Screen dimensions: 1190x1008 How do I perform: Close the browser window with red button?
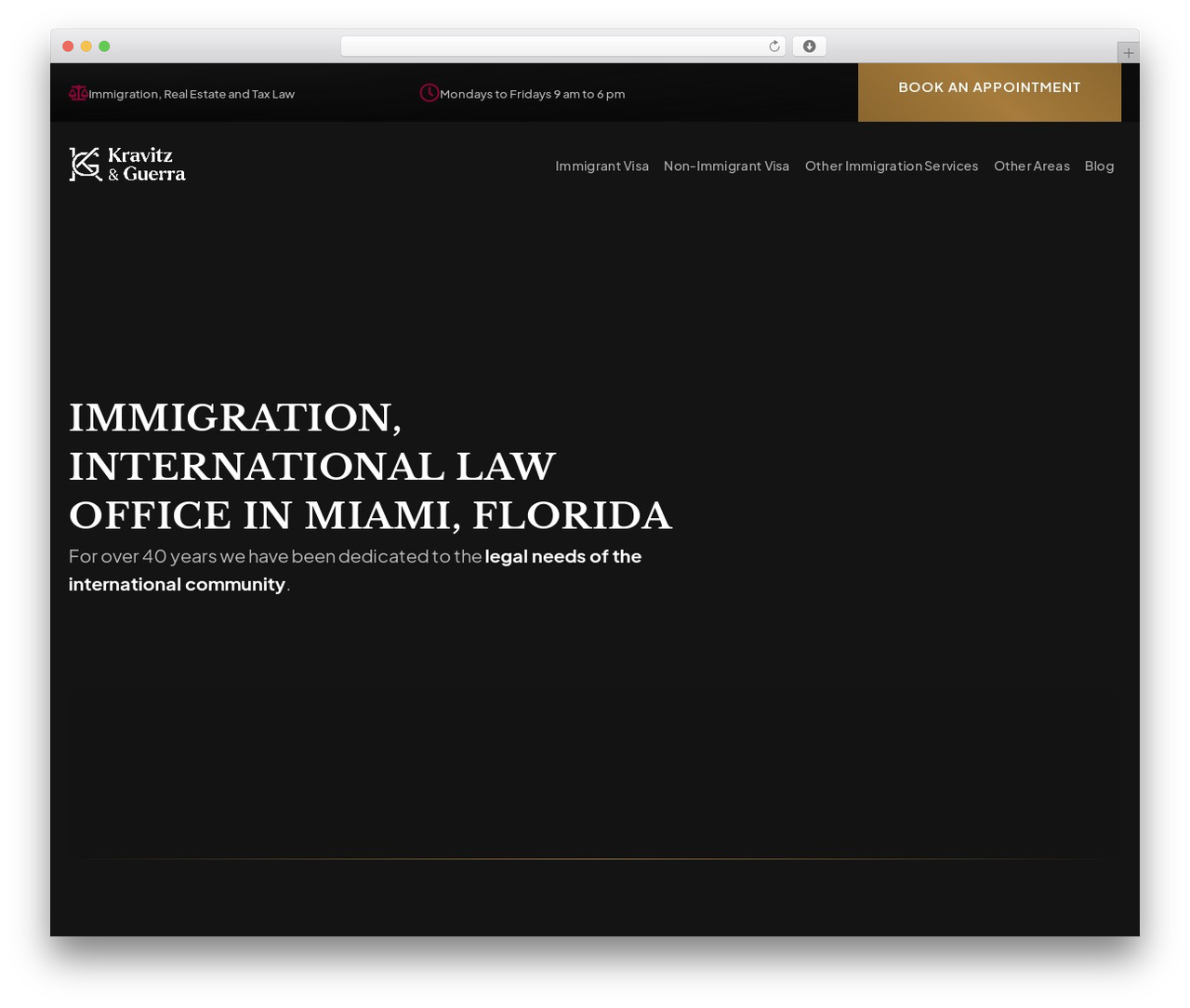coord(68,46)
